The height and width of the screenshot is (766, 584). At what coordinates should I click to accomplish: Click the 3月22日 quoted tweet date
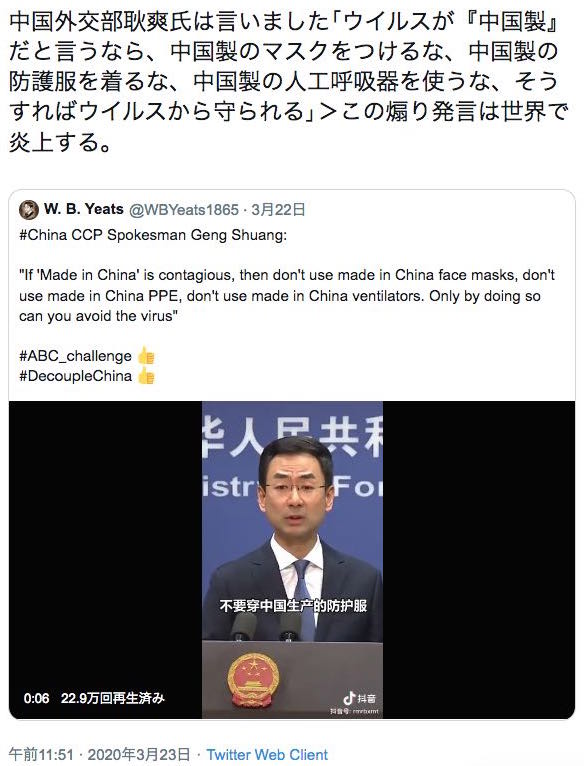[278, 210]
